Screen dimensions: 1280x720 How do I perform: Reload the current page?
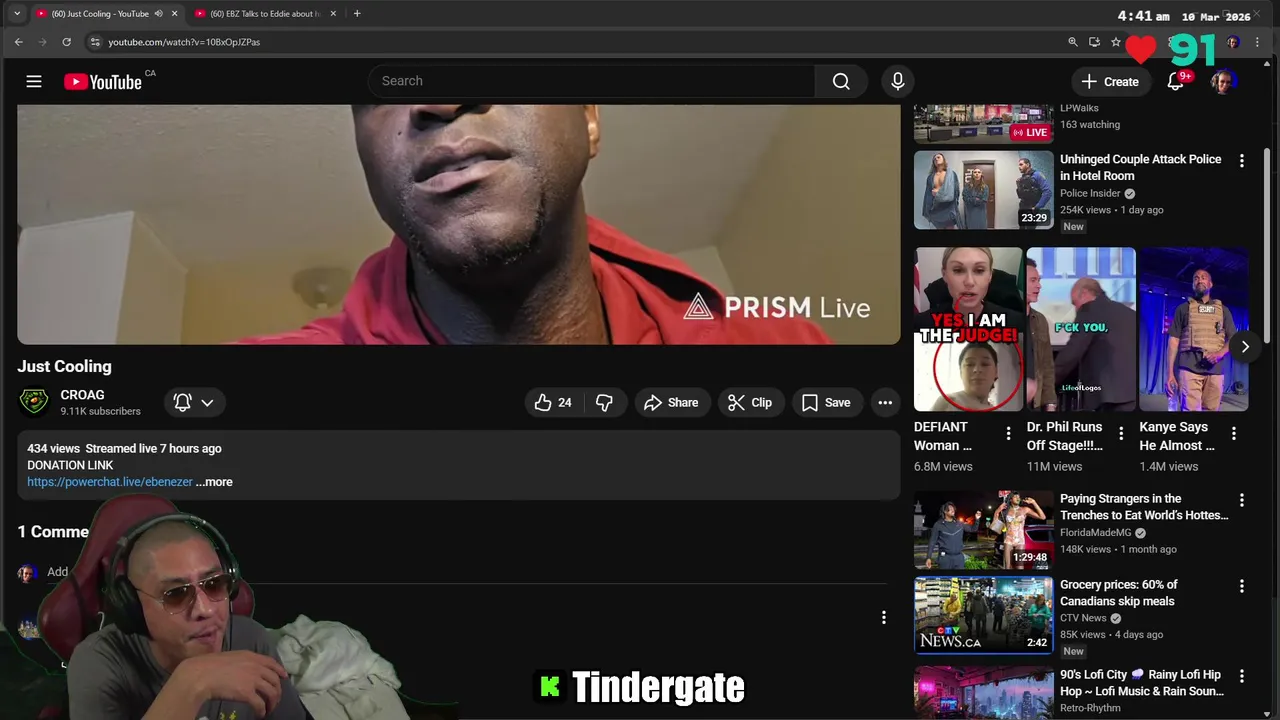tap(66, 42)
